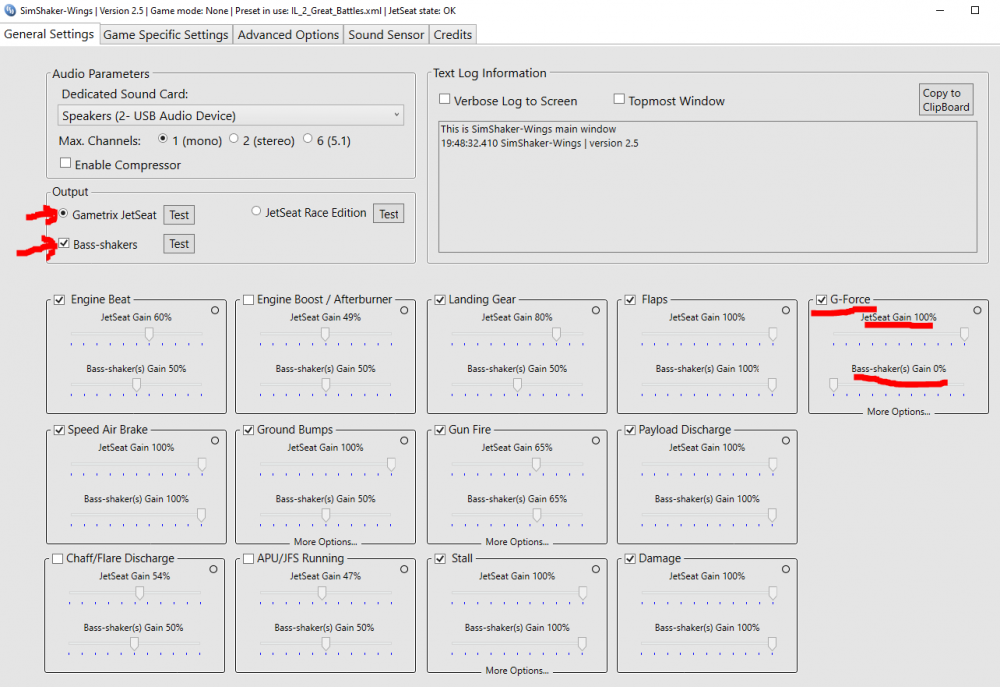This screenshot has height=687, width=1000.
Task: Click inside the text log output box
Action: [x=707, y=186]
